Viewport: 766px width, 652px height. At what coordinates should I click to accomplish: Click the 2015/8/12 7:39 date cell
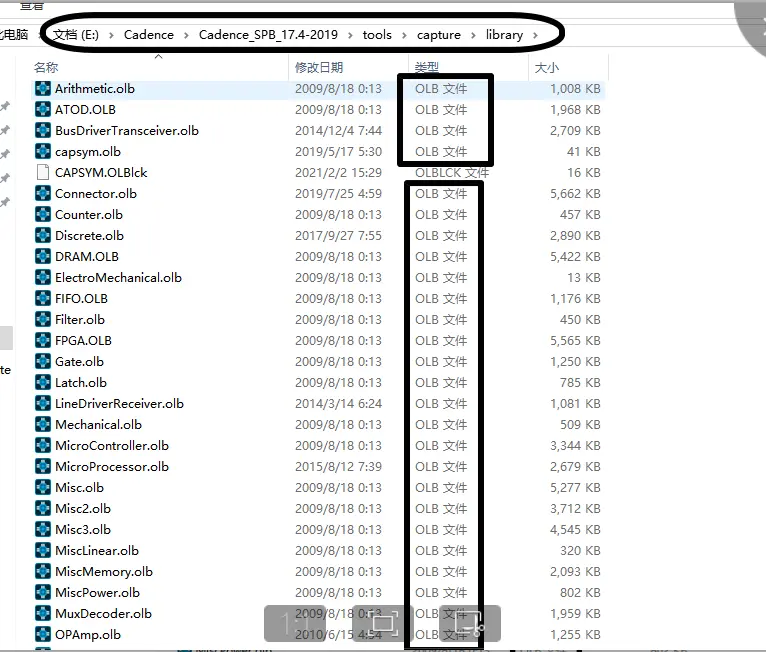(x=338, y=467)
